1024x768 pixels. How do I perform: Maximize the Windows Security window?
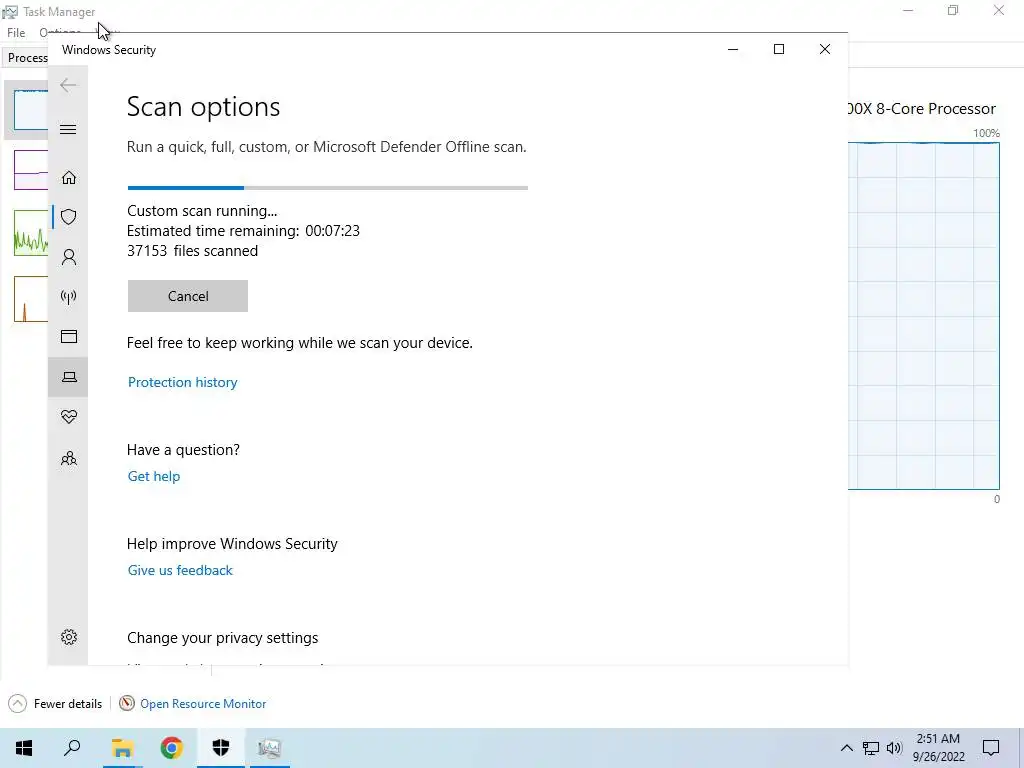778,49
